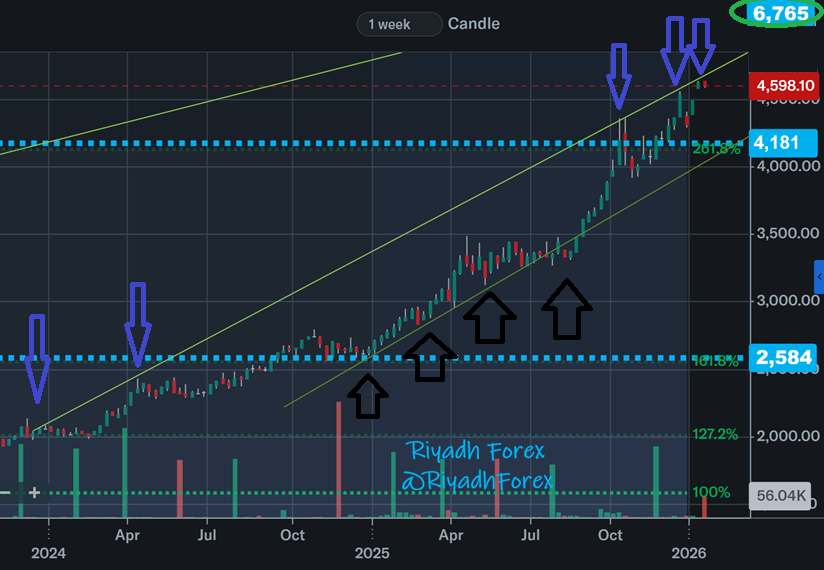Select the 4,598.10 current price label
The height and width of the screenshot is (570, 824).
pos(784,86)
